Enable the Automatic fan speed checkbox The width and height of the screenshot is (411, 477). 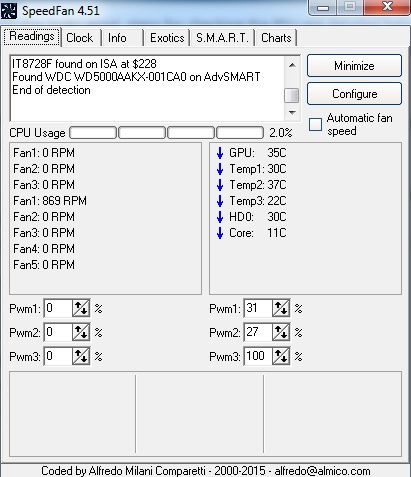(x=315, y=124)
